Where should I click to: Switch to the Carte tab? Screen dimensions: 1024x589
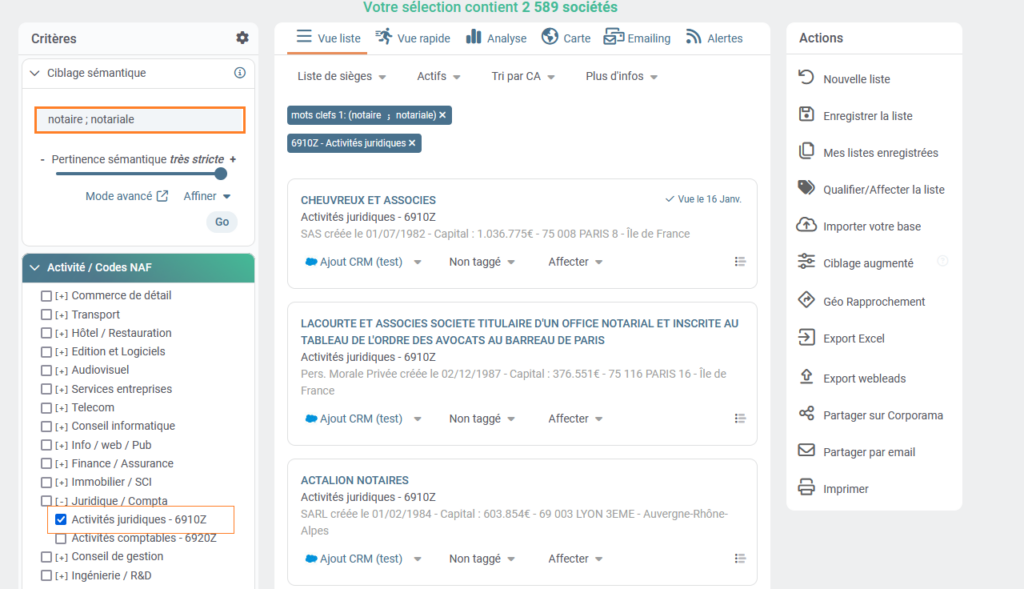coord(566,38)
